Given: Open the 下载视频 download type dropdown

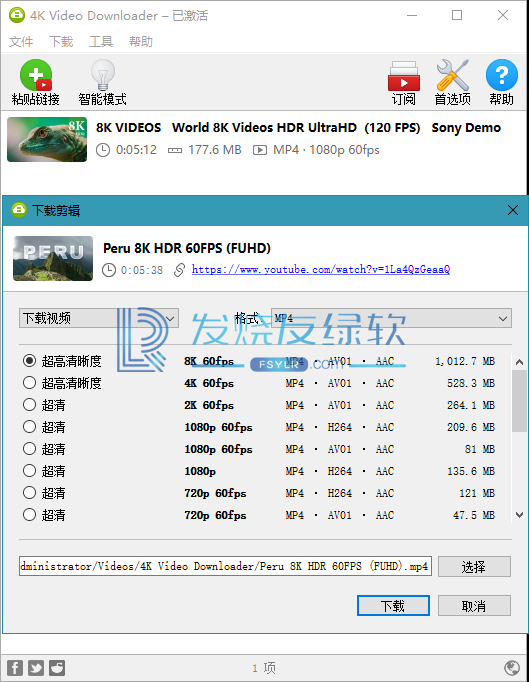Looking at the screenshot, I should tap(99, 318).
